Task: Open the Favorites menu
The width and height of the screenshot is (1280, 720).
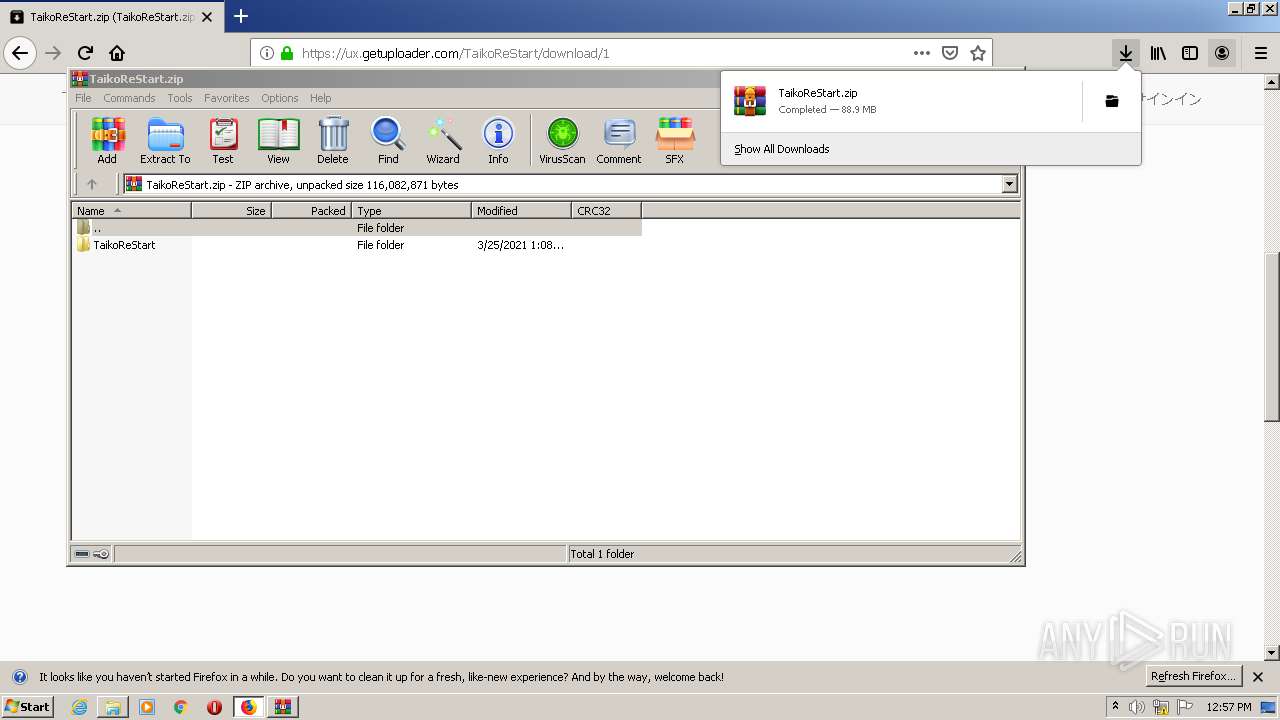Action: tap(227, 98)
